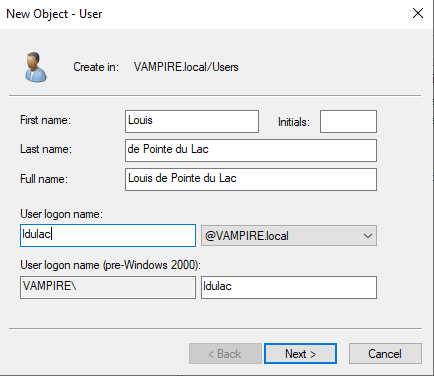
Task: Click the user avatar icon
Action: (x=36, y=67)
